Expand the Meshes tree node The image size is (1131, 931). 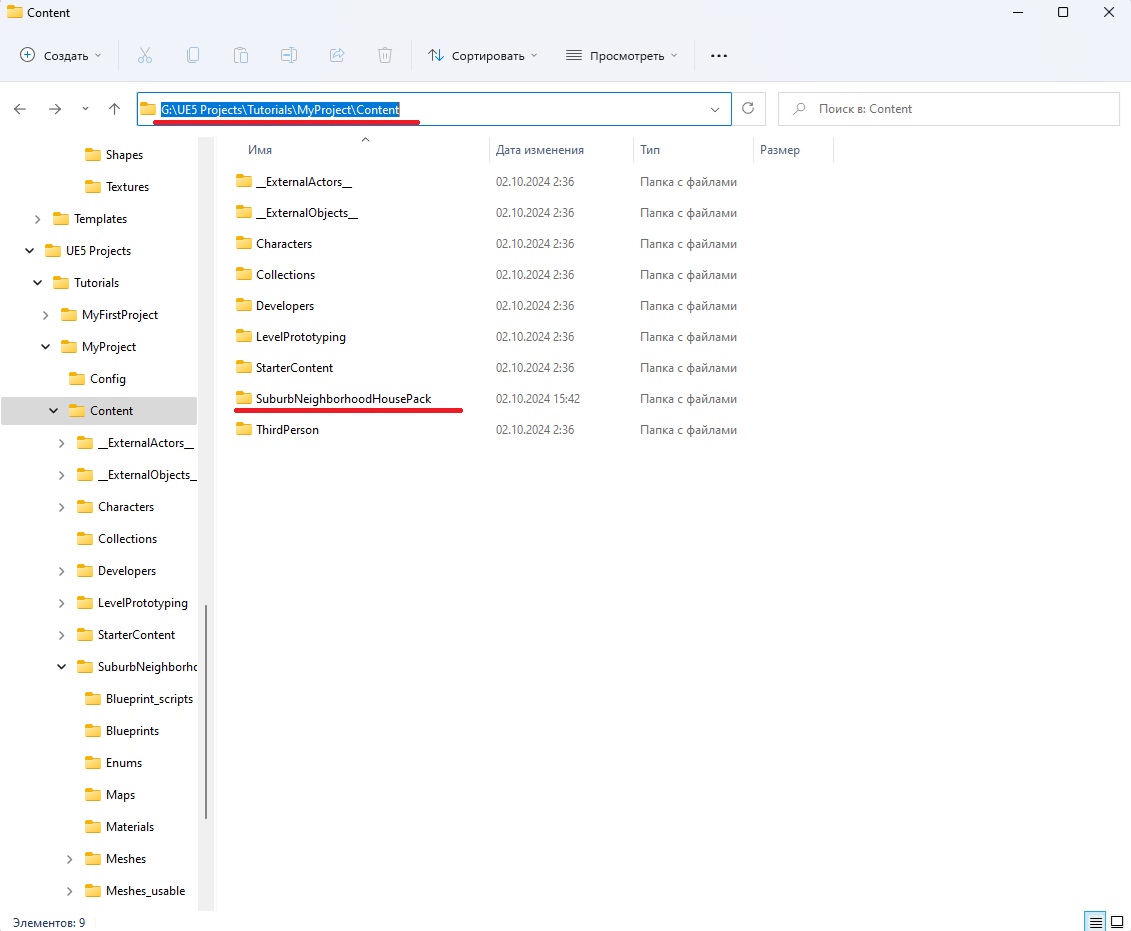(69, 859)
